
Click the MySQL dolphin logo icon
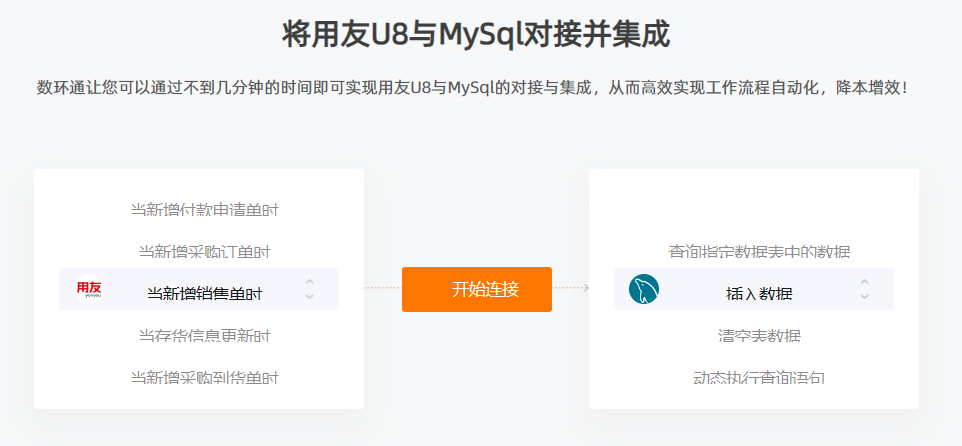(644, 289)
